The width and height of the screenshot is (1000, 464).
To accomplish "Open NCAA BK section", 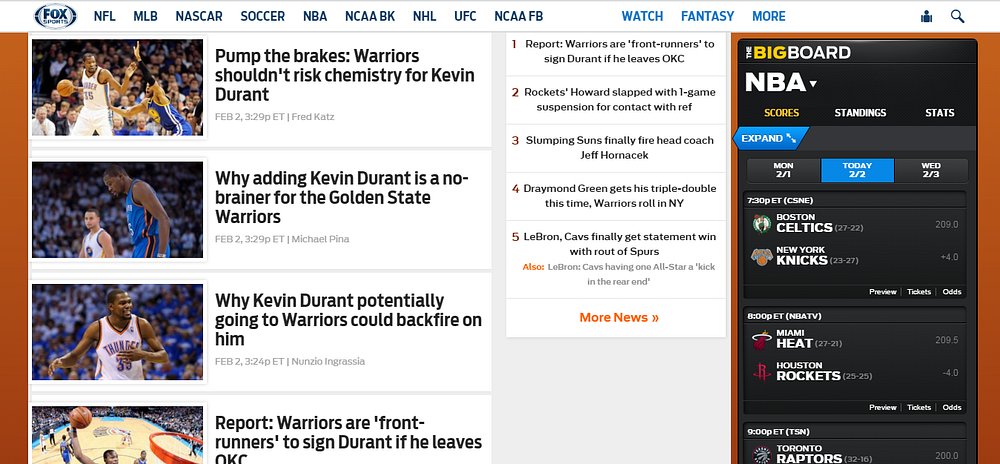I will tap(370, 17).
